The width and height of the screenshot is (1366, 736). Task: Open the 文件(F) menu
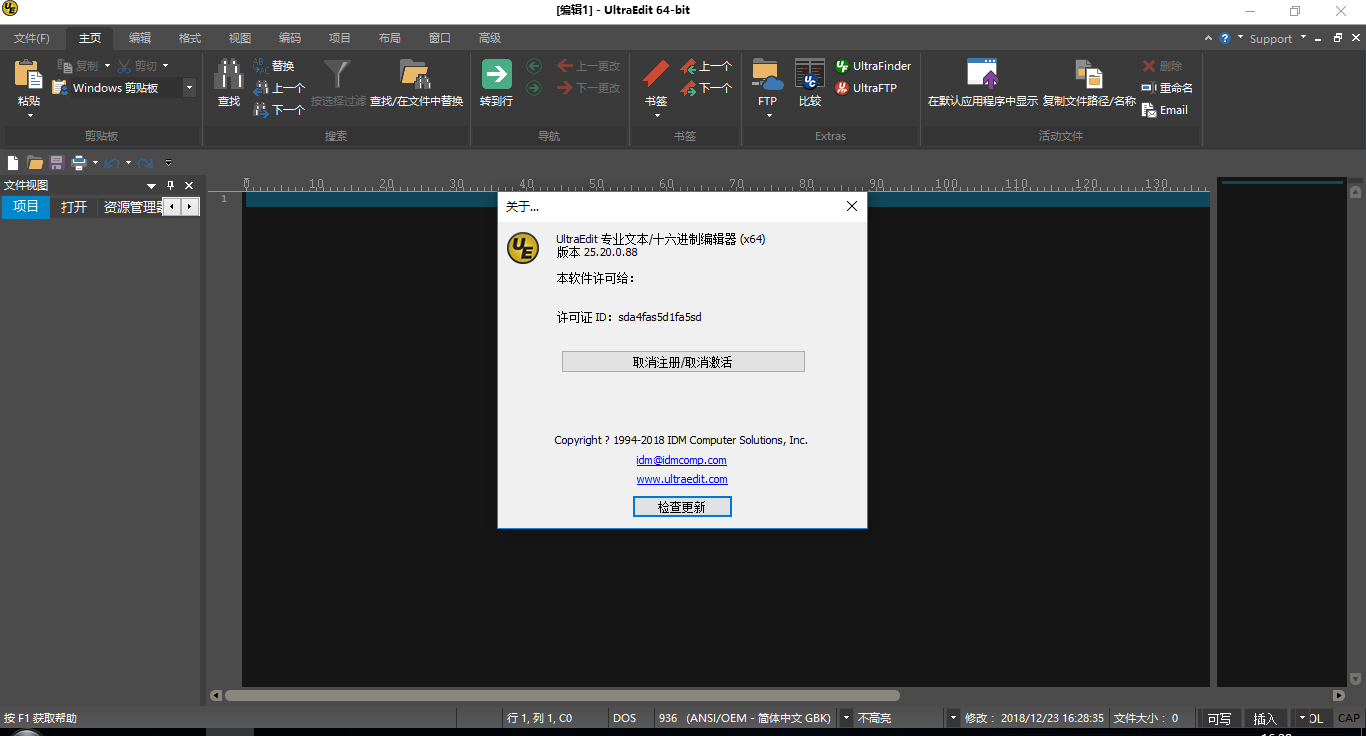coord(32,38)
